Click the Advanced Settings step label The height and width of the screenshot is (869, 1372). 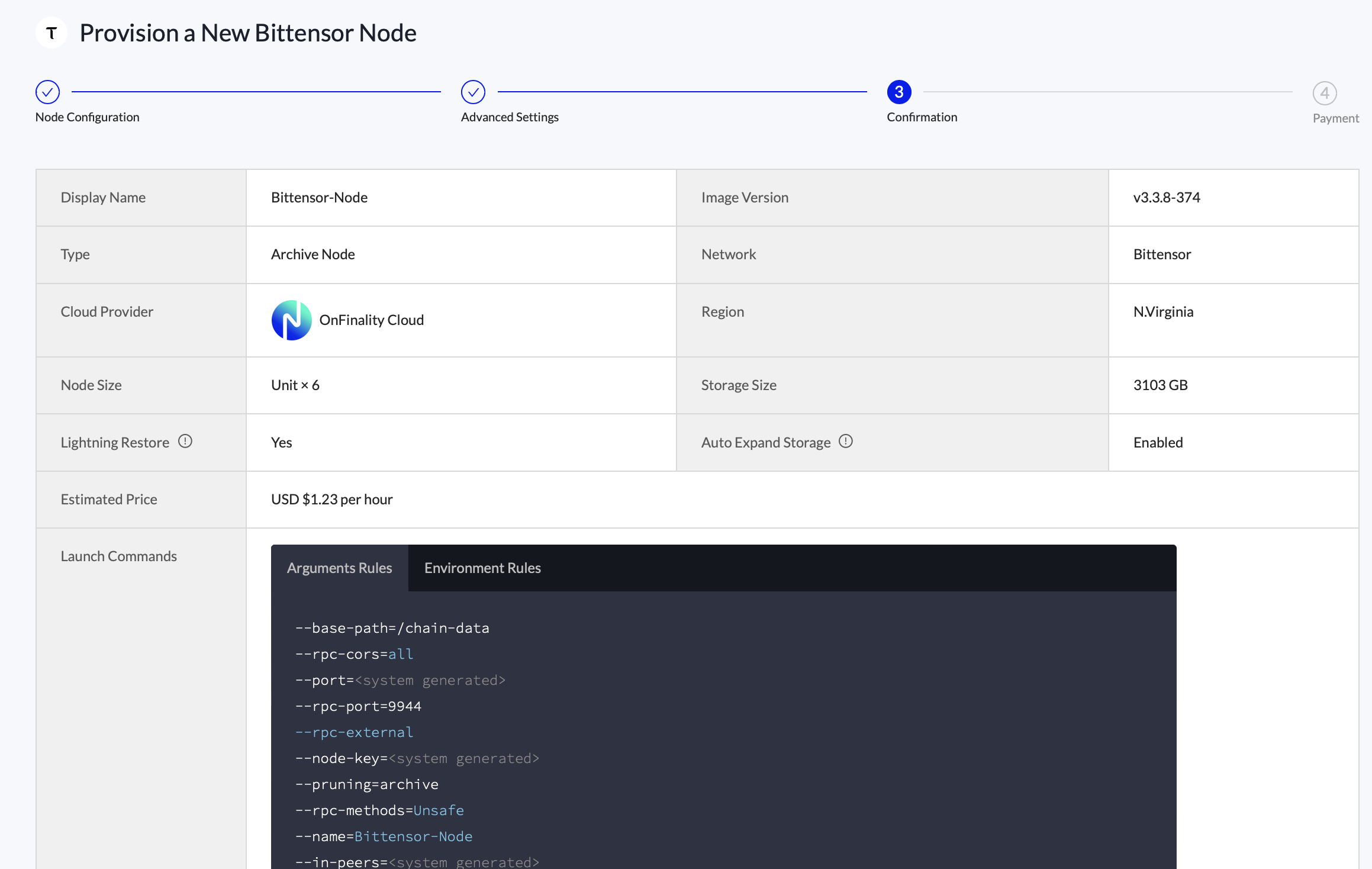510,117
